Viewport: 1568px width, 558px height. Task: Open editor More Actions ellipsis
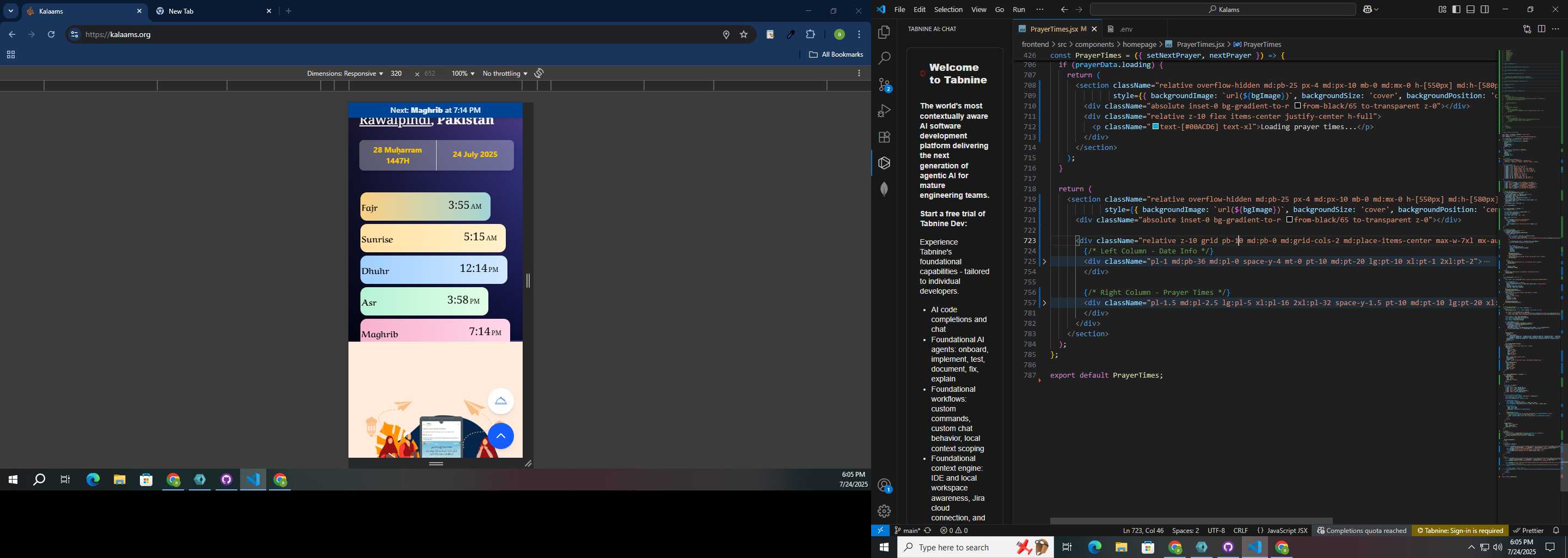1555,29
